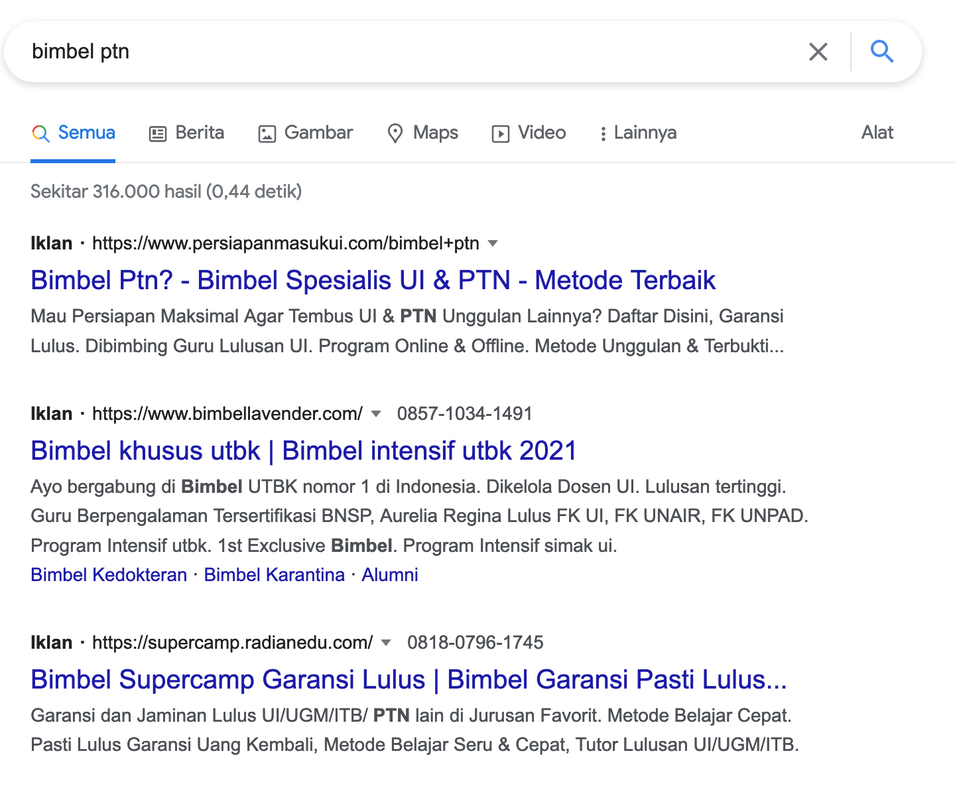Click the Berita newspaper icon

click(x=158, y=134)
